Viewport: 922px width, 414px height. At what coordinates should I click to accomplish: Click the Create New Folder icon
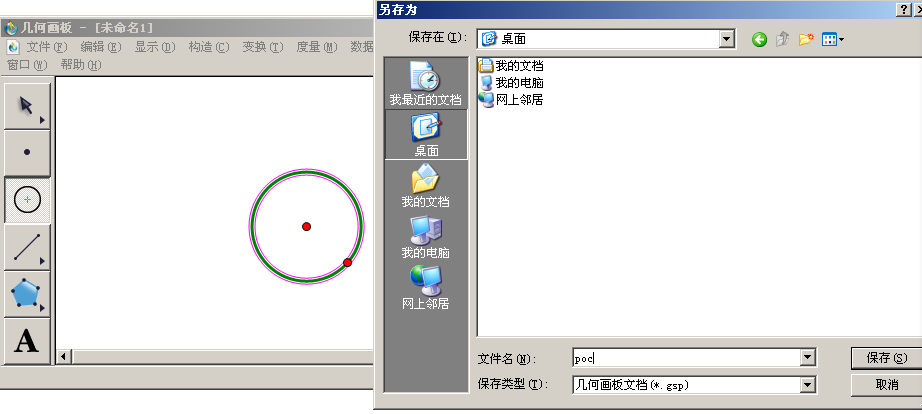tap(806, 39)
